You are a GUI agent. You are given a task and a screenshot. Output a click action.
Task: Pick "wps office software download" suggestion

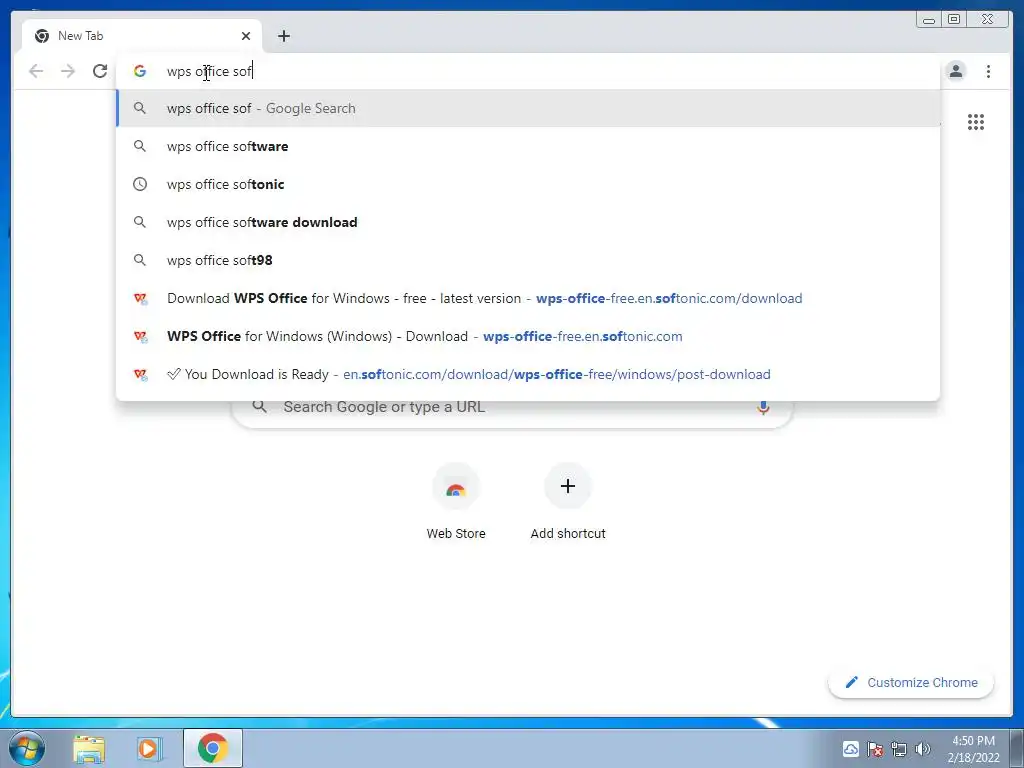coord(528,222)
